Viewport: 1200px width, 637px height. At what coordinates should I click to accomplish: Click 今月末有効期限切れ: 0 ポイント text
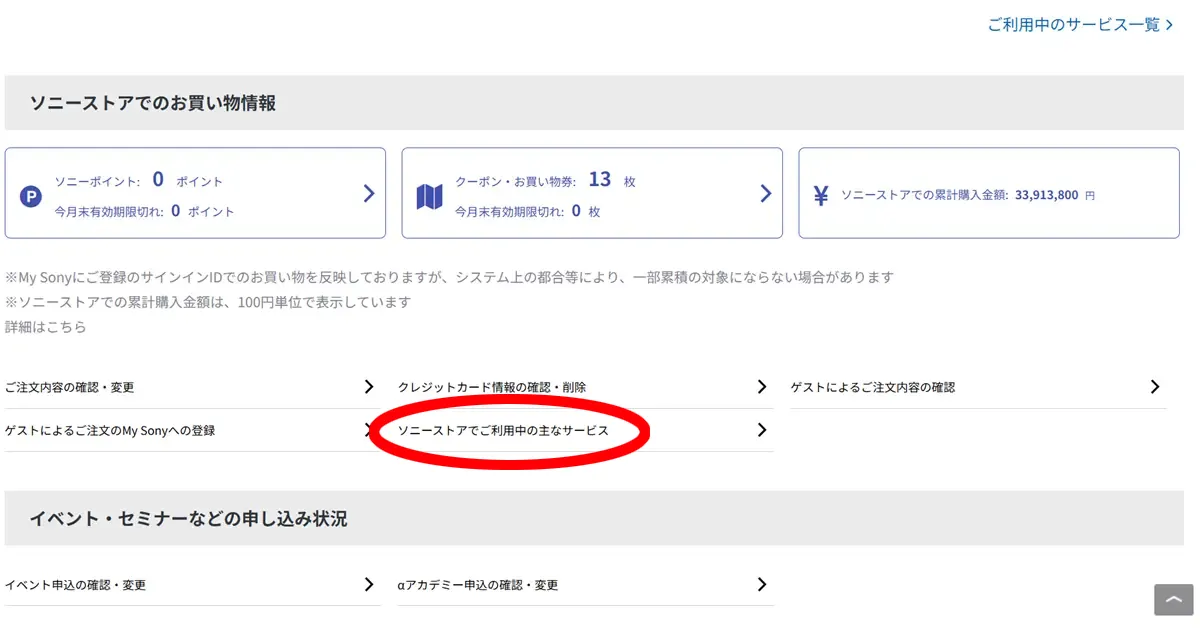coord(145,211)
